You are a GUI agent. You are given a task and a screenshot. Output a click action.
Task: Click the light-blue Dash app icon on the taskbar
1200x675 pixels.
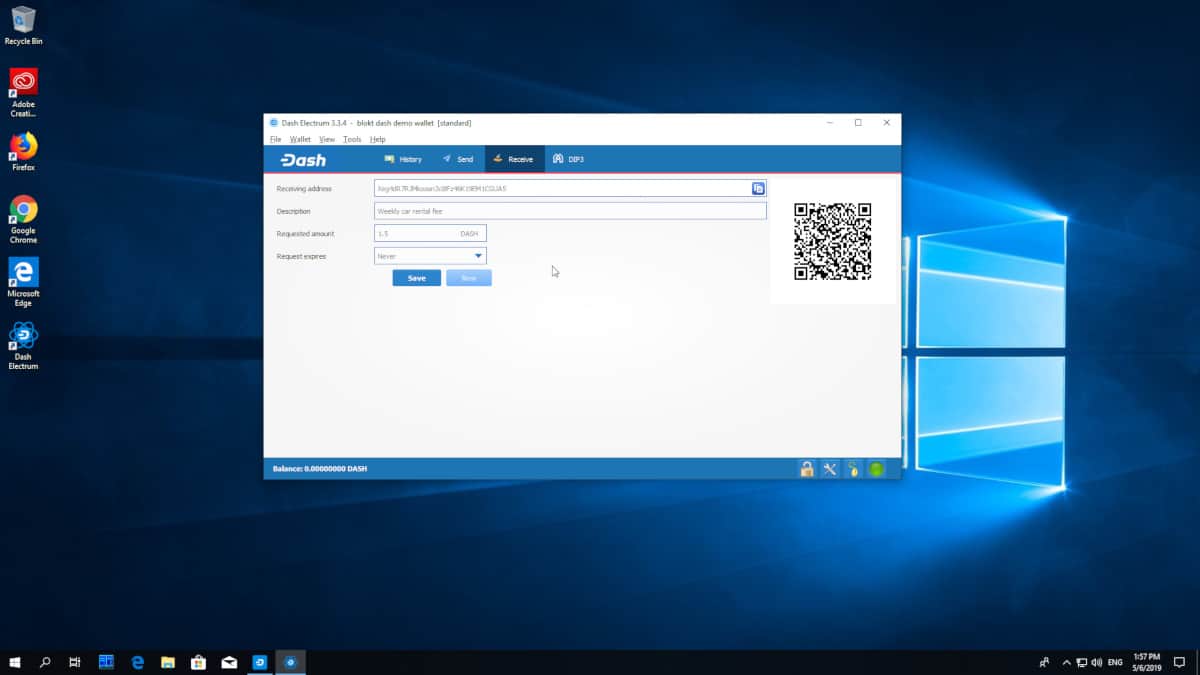pos(260,662)
